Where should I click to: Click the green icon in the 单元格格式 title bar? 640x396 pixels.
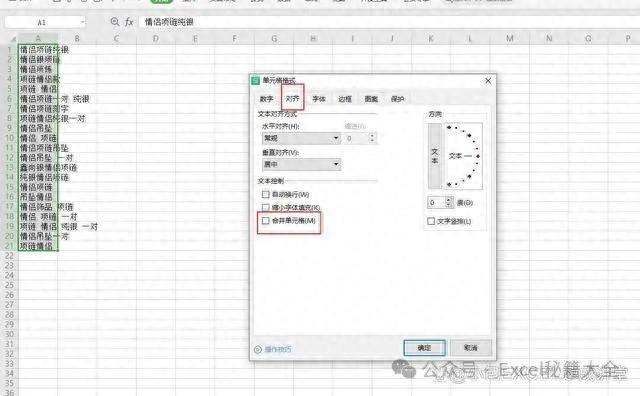(256, 80)
